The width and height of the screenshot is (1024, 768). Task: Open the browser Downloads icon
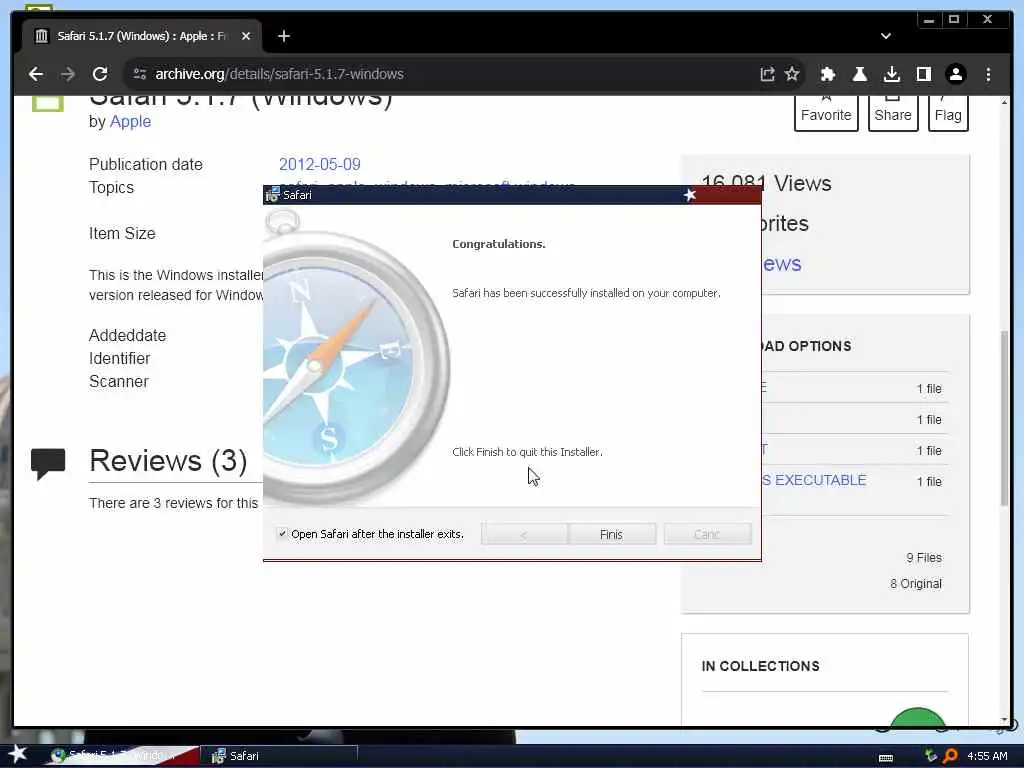point(891,74)
